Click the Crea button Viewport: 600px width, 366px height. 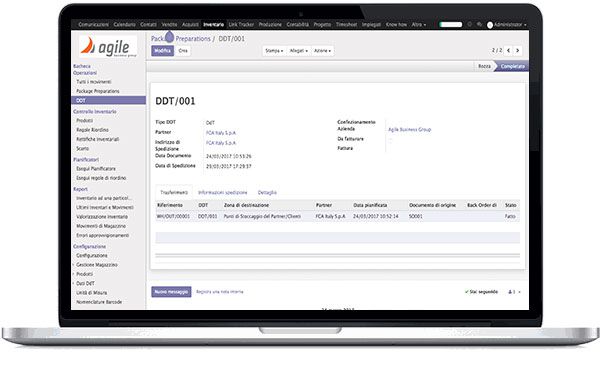(x=183, y=51)
